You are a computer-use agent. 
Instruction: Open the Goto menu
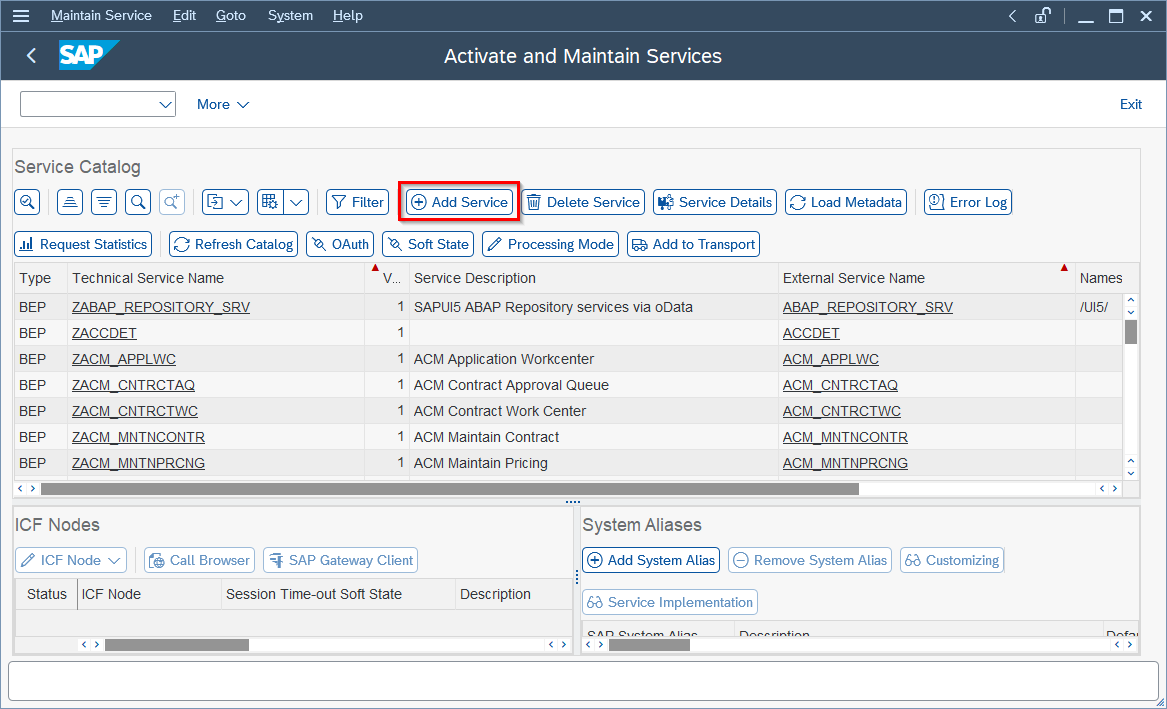coord(230,15)
